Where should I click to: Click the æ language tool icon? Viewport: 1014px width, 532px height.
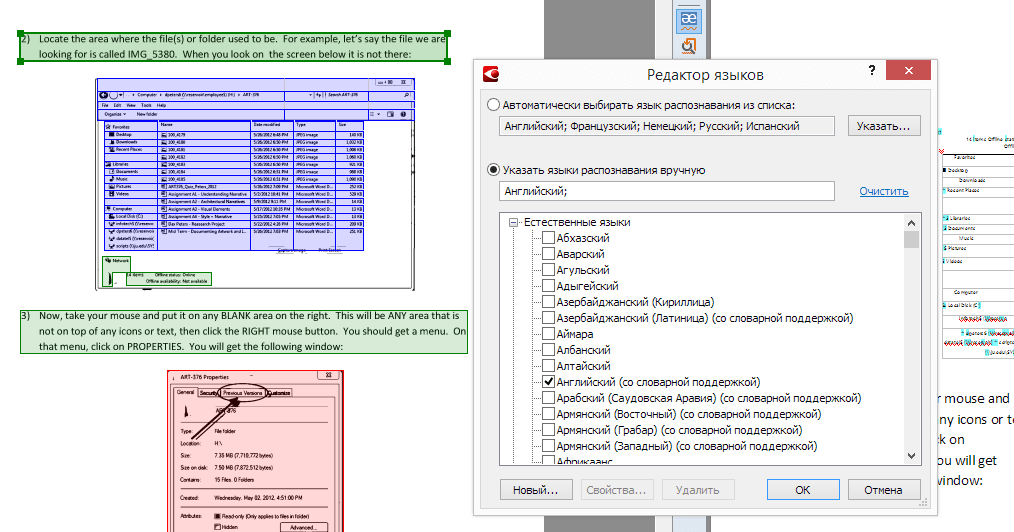[x=688, y=19]
